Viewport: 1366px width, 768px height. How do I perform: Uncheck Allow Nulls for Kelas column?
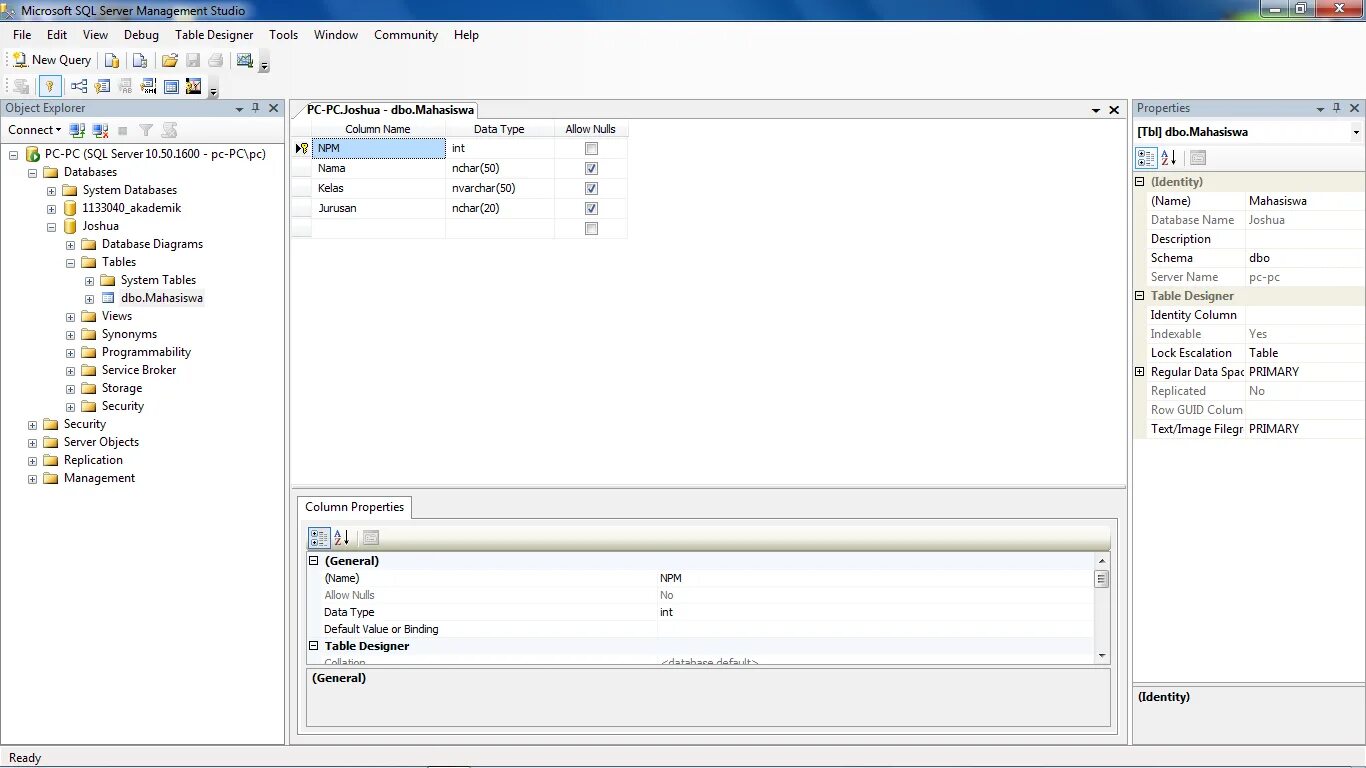[591, 188]
